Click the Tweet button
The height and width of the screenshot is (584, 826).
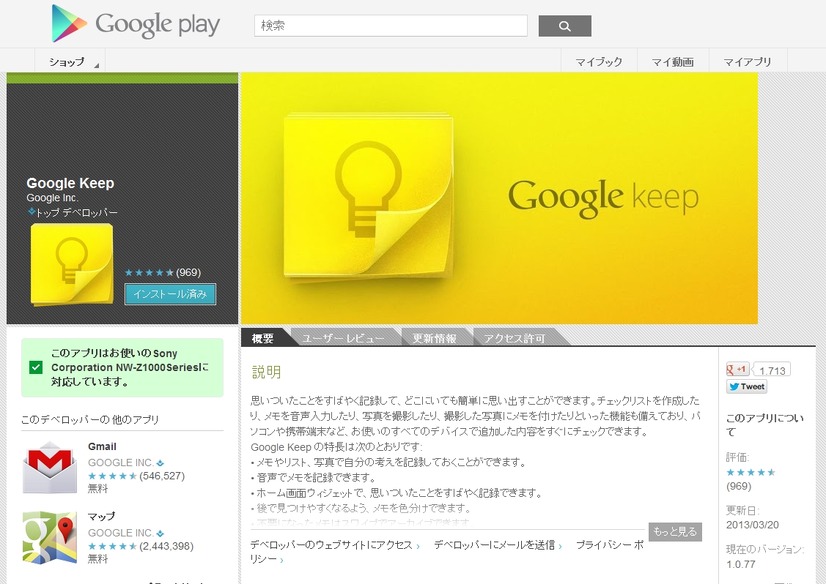coord(746,387)
